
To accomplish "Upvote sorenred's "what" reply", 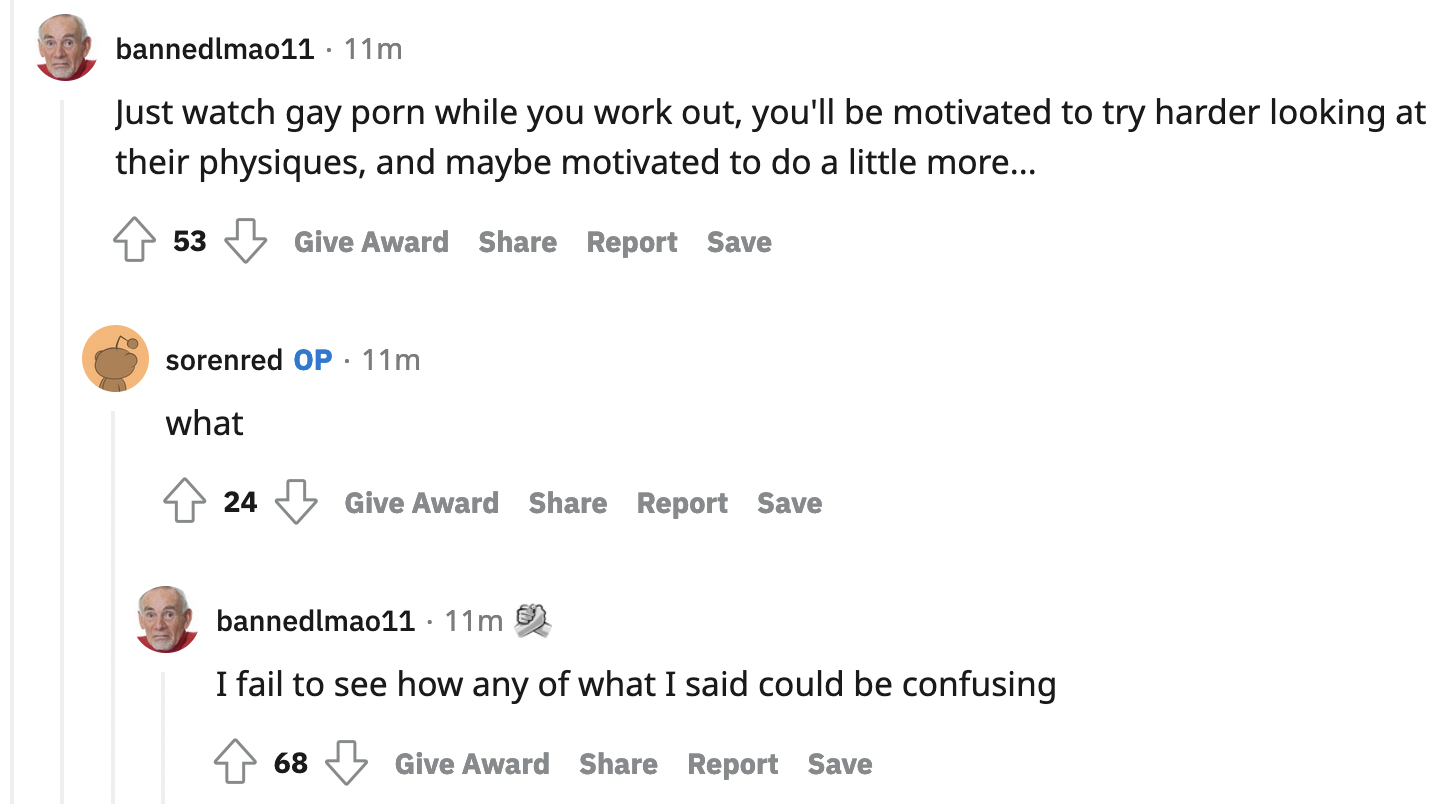I will (x=185, y=502).
